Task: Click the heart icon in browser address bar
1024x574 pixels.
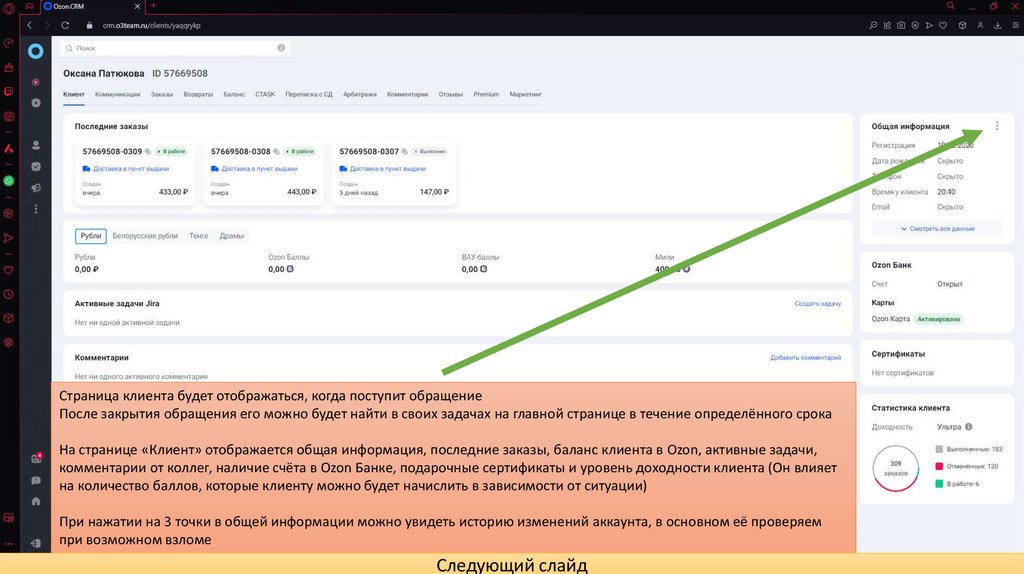Action: (x=943, y=25)
